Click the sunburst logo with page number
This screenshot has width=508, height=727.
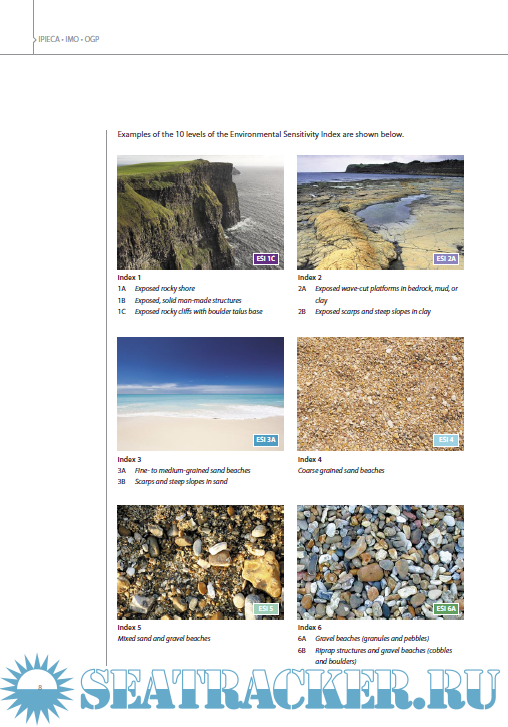click(37, 689)
